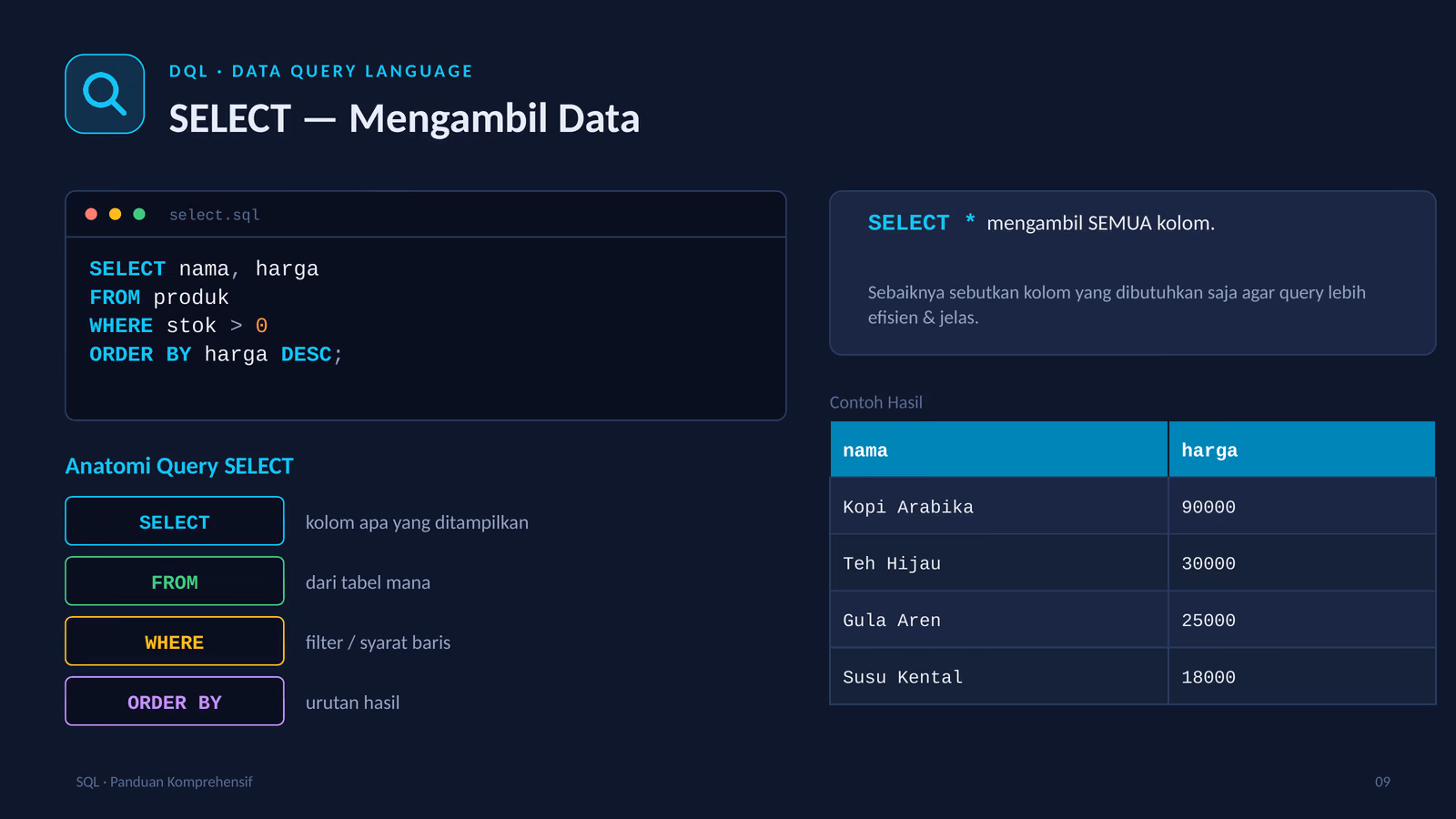Click the 'Anatomi Query SELECT' heading

179,466
